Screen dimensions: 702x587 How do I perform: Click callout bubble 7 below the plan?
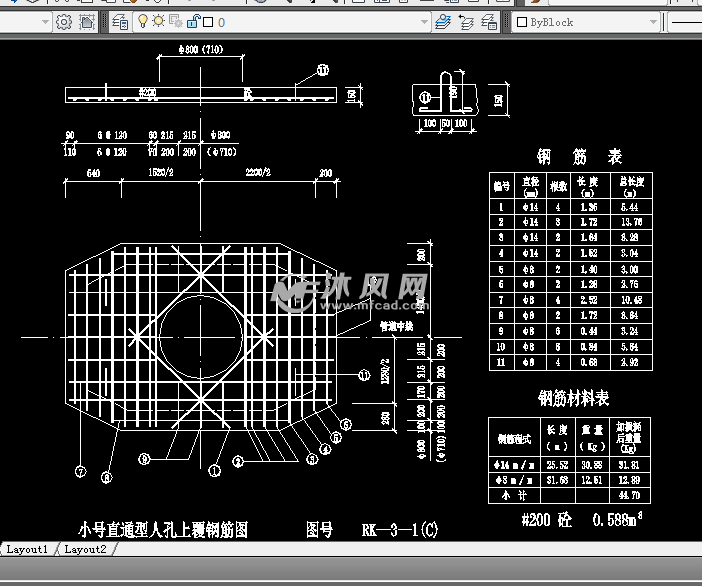(x=81, y=471)
